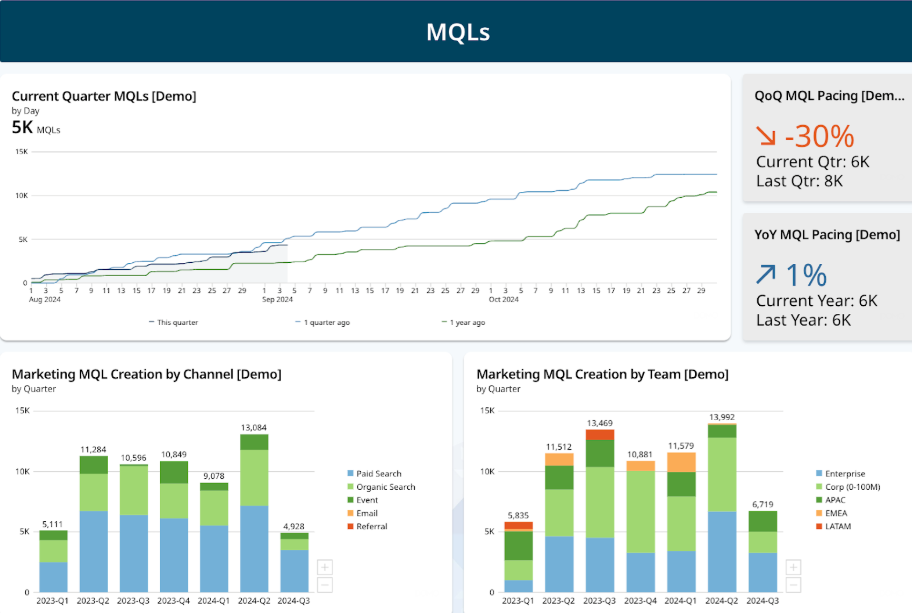This screenshot has height=613, width=912.
Task: Select the 2024-Q1 channel bar labeled 9,078
Action: [x=214, y=537]
